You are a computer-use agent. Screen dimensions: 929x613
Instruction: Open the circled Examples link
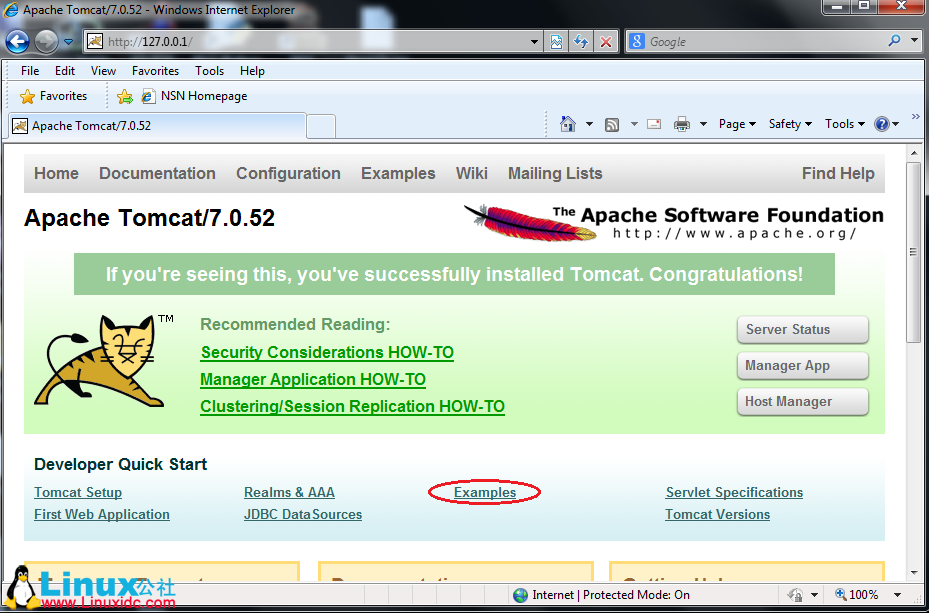(485, 492)
